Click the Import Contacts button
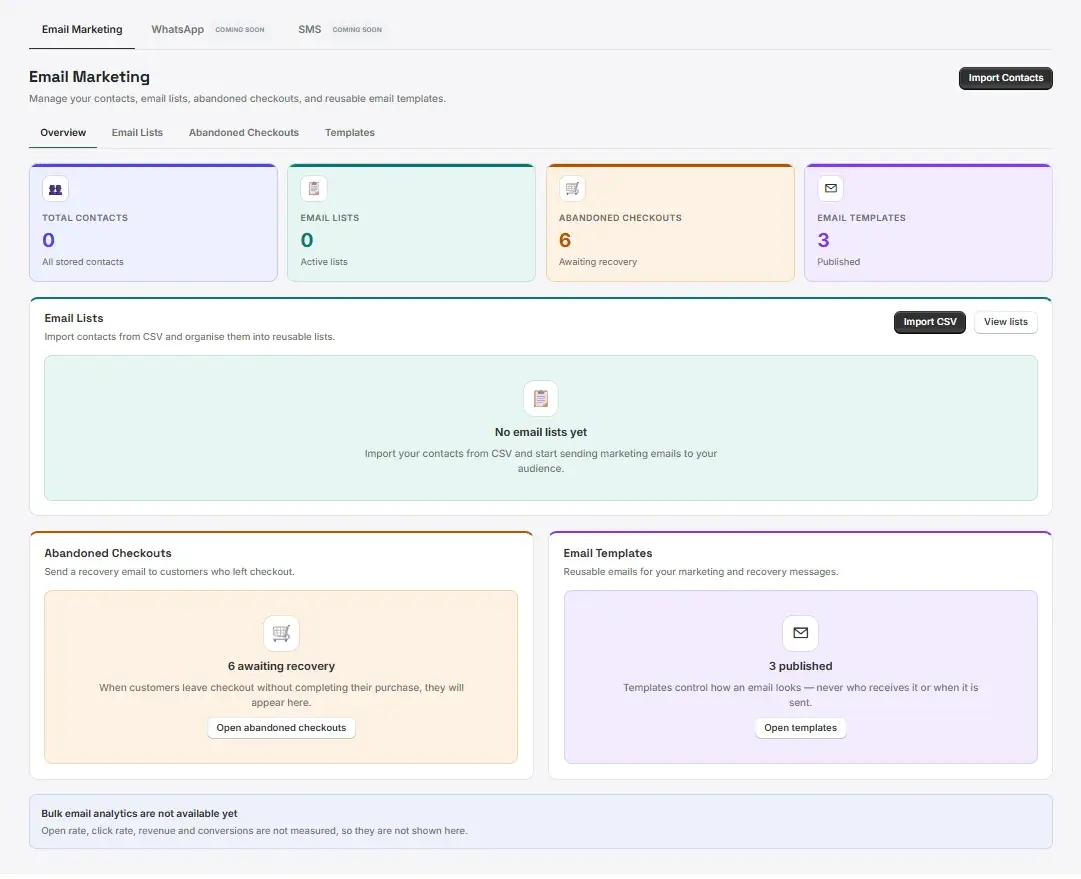 coord(1008,79)
